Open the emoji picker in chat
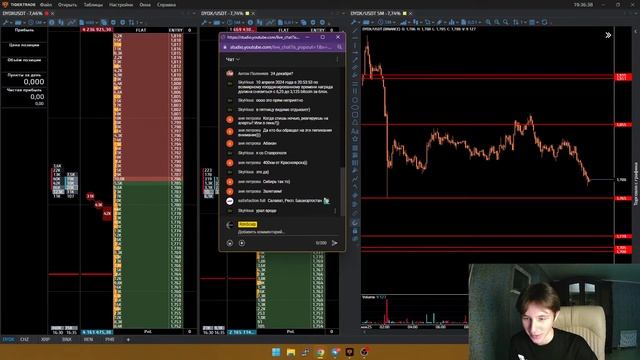The image size is (640, 360). tap(230, 243)
